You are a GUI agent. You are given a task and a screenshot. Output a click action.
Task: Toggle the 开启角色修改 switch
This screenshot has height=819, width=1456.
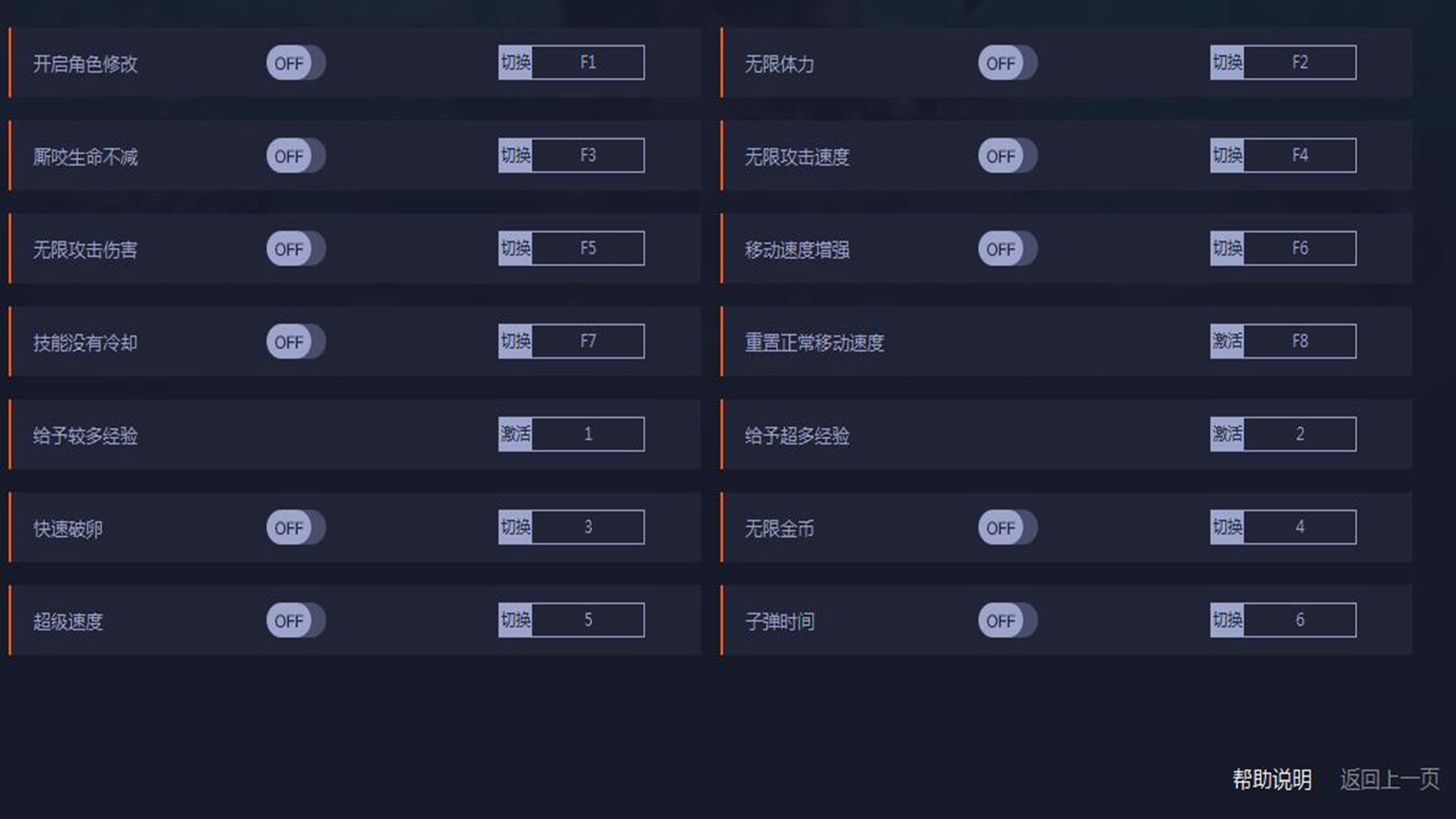[295, 63]
